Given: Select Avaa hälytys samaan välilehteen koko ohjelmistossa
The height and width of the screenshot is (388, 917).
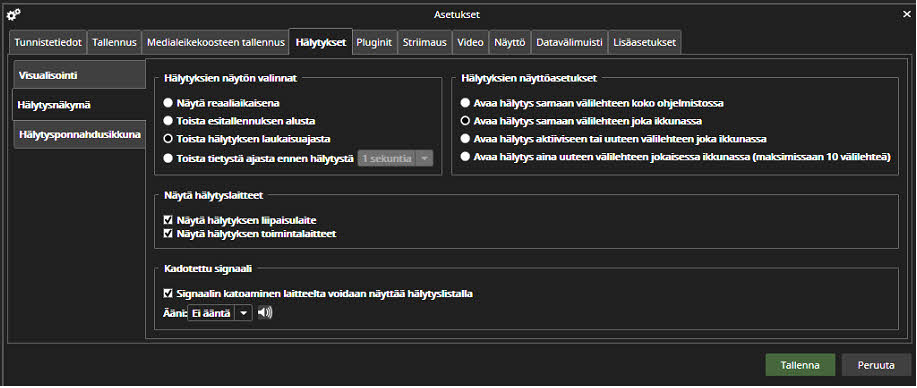Looking at the screenshot, I should coord(592,103).
